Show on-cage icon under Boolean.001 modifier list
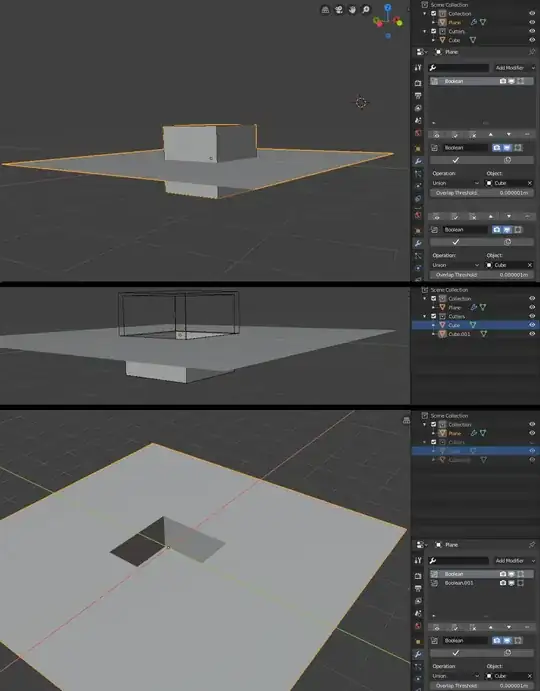This screenshot has height=691, width=540. pos(436,627)
